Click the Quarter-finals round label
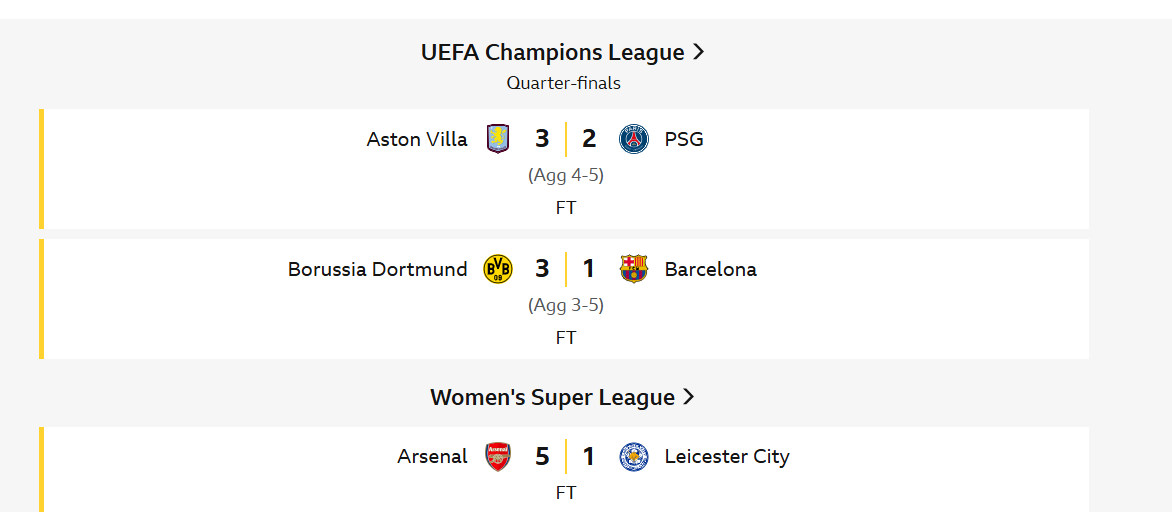This screenshot has height=512, width=1172. (x=563, y=83)
